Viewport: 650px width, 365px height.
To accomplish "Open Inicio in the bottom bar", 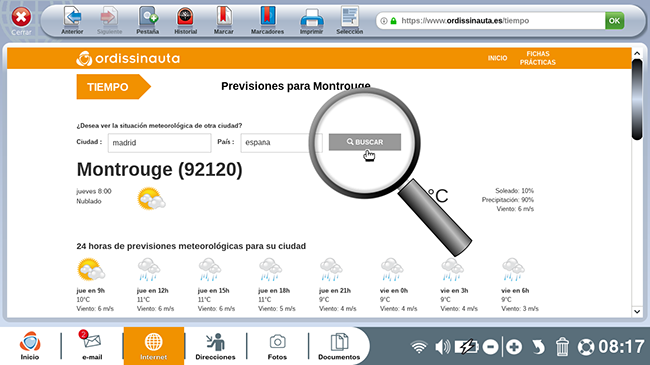I will pyautogui.click(x=30, y=346).
